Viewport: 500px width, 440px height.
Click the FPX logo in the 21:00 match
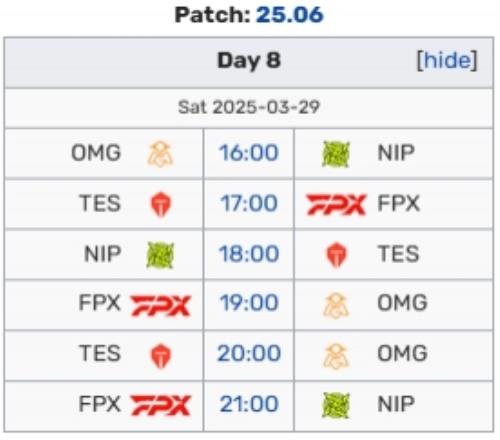[x=161, y=405]
